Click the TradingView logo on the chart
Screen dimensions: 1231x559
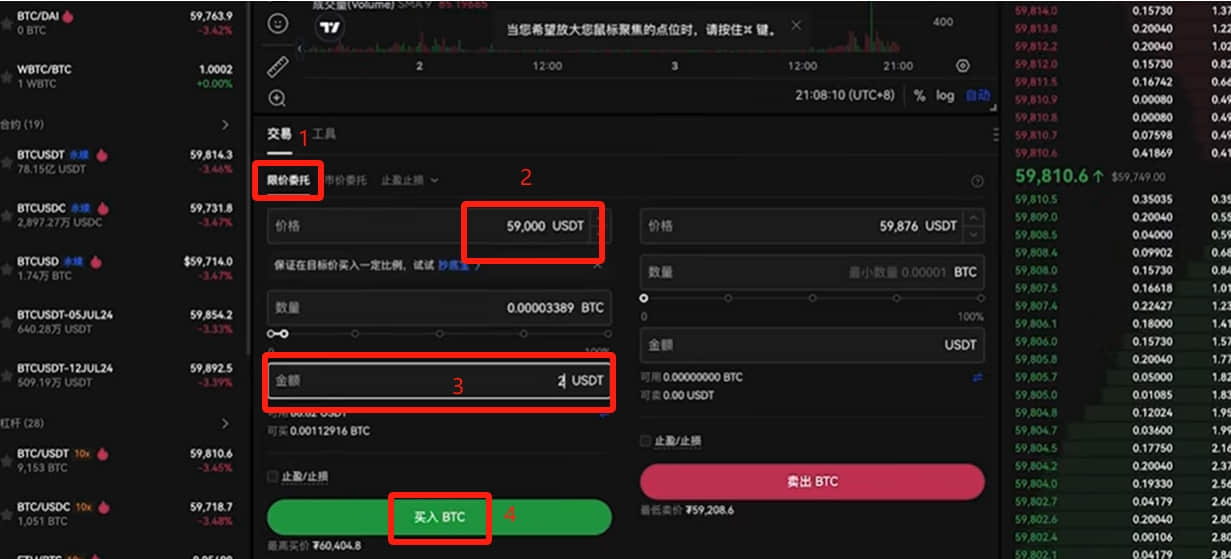[x=329, y=28]
